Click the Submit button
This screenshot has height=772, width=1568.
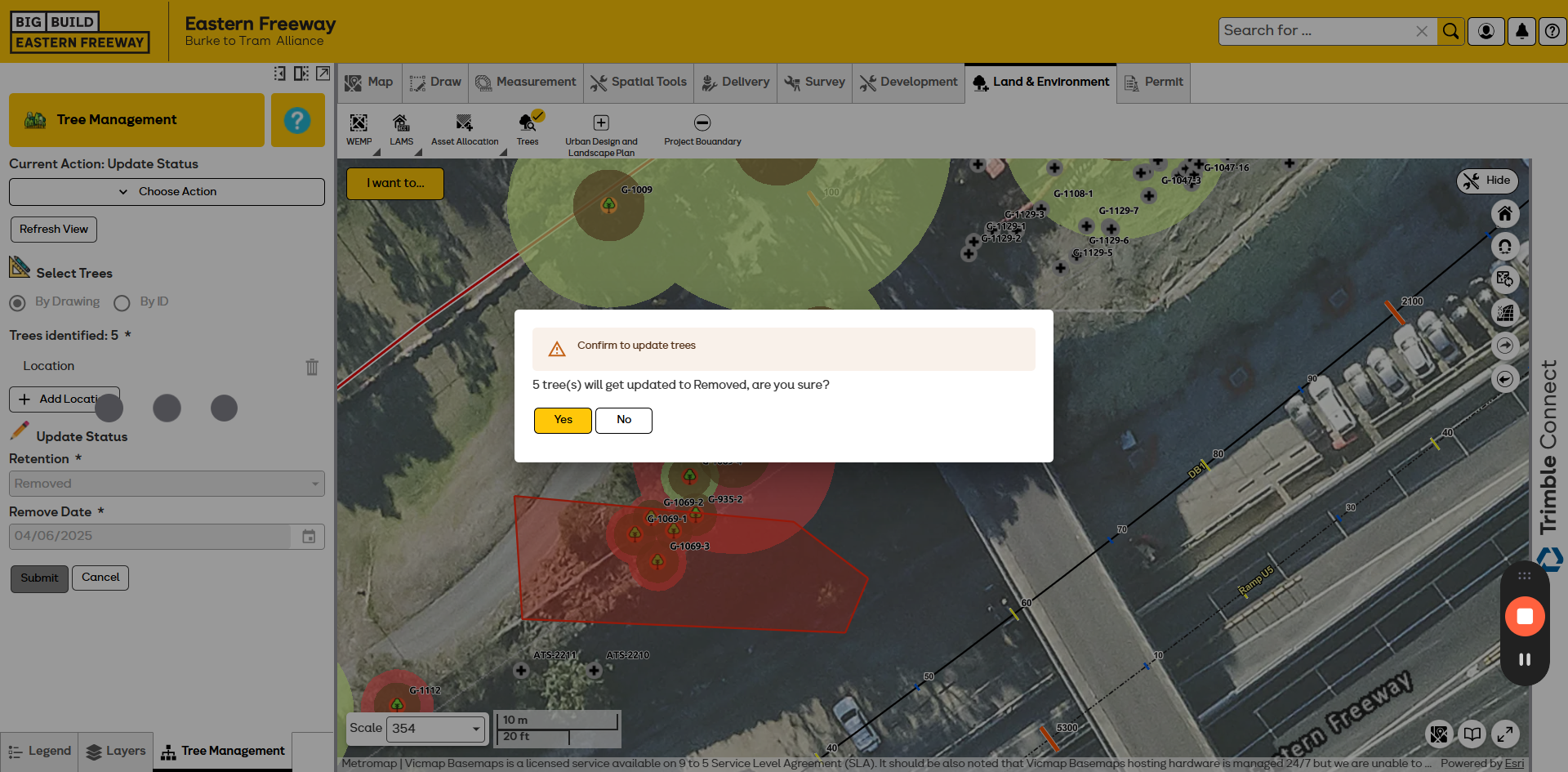point(39,578)
